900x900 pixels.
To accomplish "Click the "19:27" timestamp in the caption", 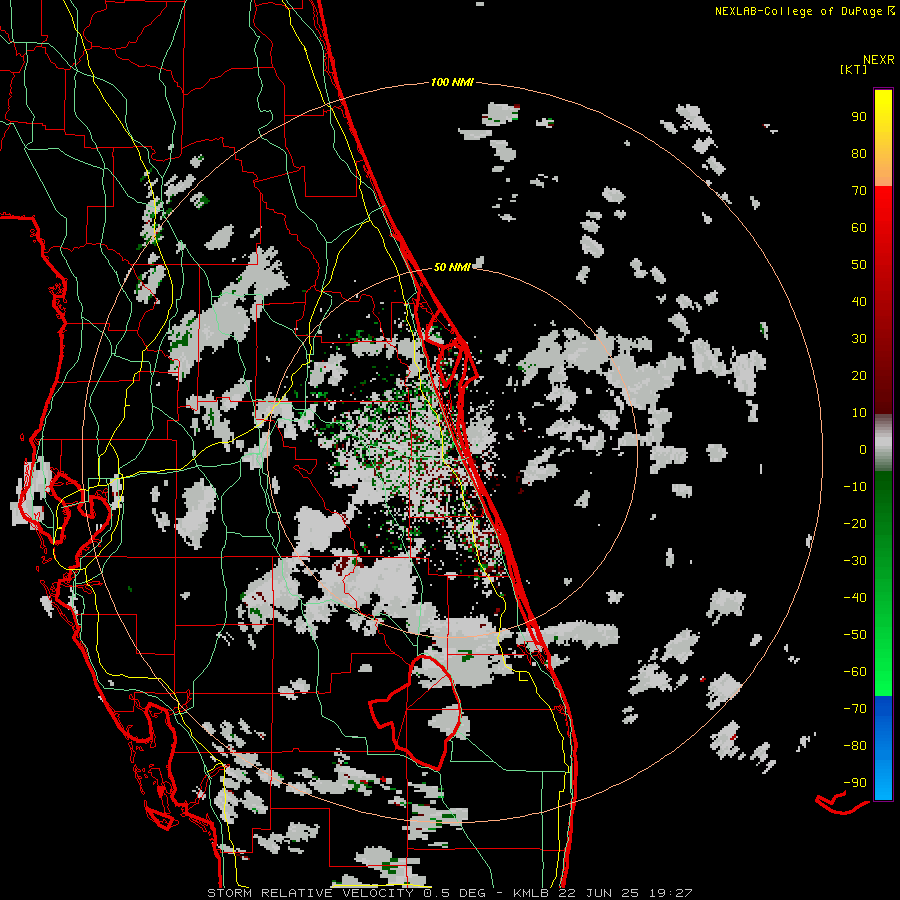I will 671,893.
